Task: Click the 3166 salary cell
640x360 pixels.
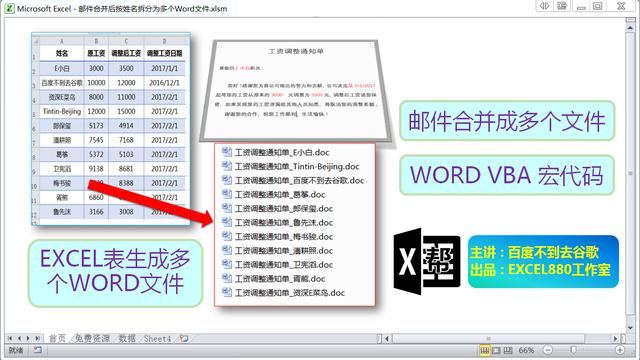Action: (x=96, y=211)
